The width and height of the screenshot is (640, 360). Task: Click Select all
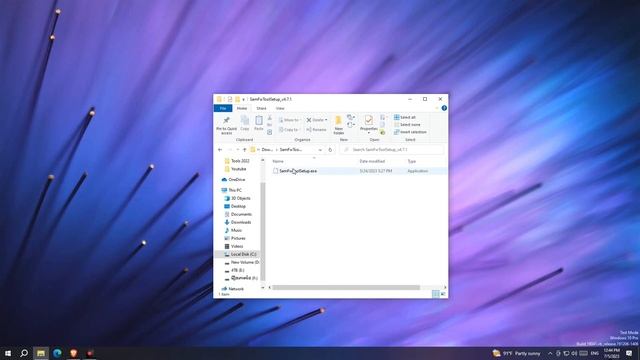(405, 117)
